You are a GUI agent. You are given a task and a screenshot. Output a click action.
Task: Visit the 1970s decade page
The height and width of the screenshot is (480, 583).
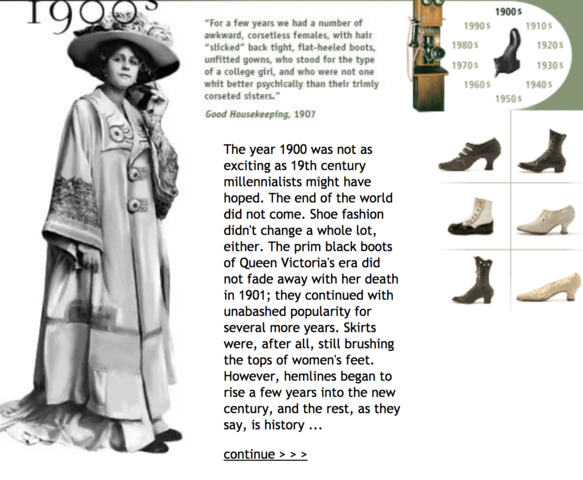465,65
